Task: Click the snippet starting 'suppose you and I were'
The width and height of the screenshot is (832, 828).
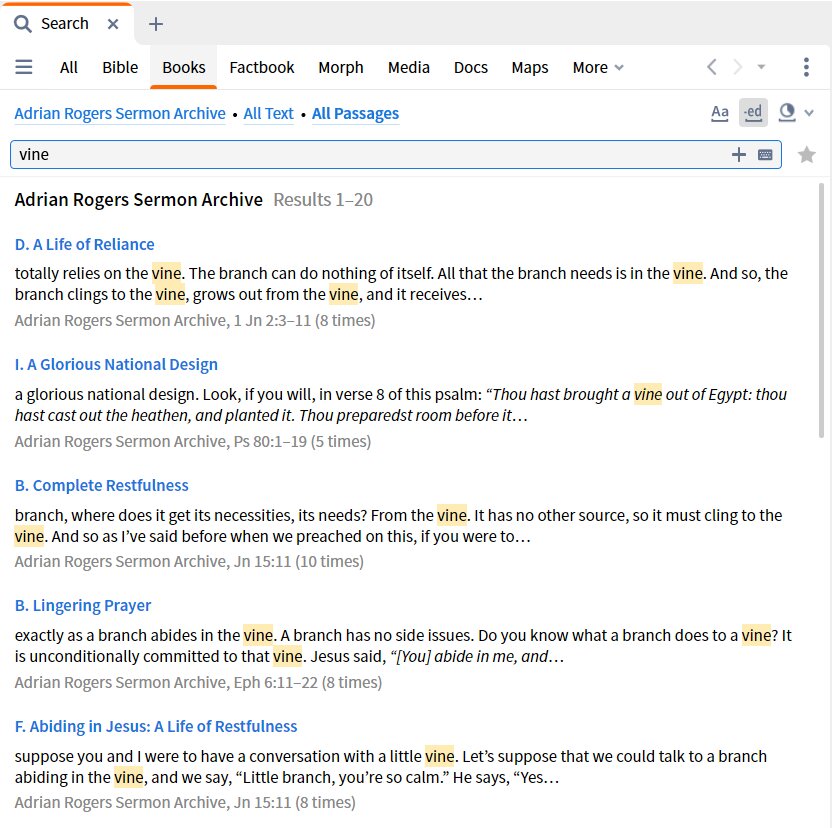Action: (391, 766)
